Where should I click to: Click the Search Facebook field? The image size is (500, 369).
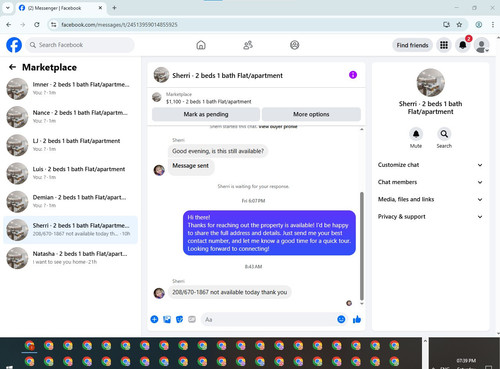(80, 45)
